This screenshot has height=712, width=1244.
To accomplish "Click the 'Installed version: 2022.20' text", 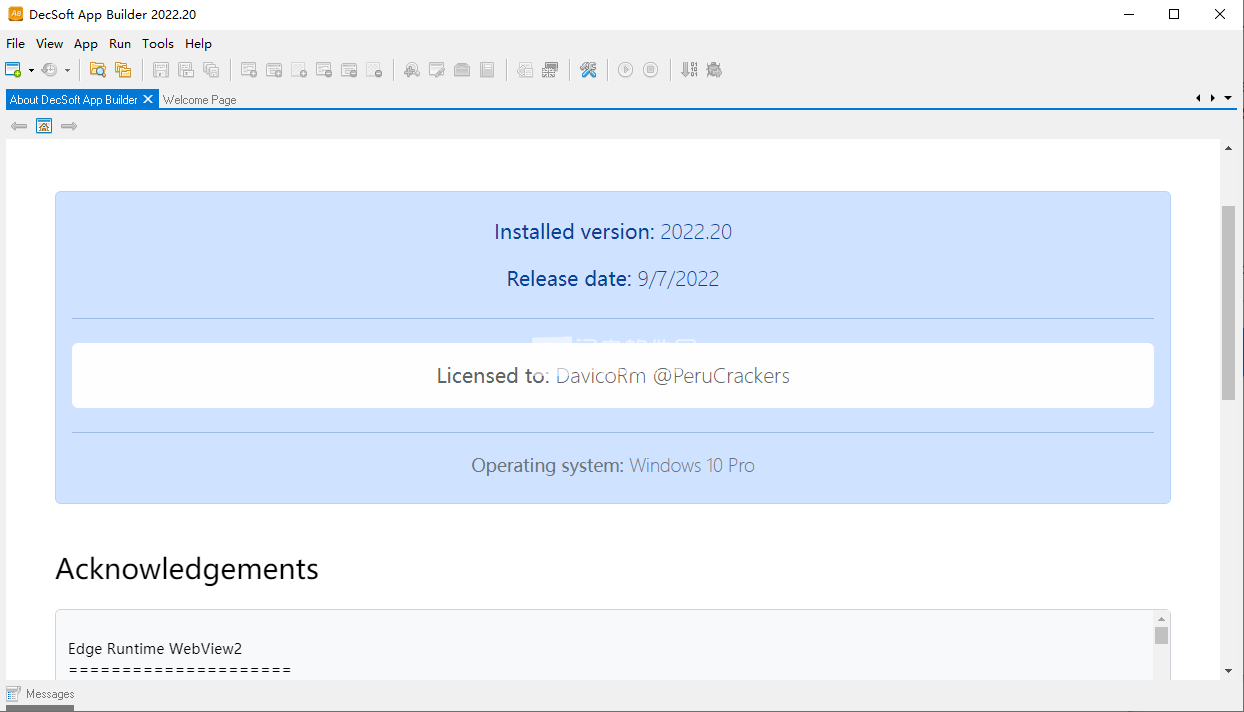I will 613,232.
